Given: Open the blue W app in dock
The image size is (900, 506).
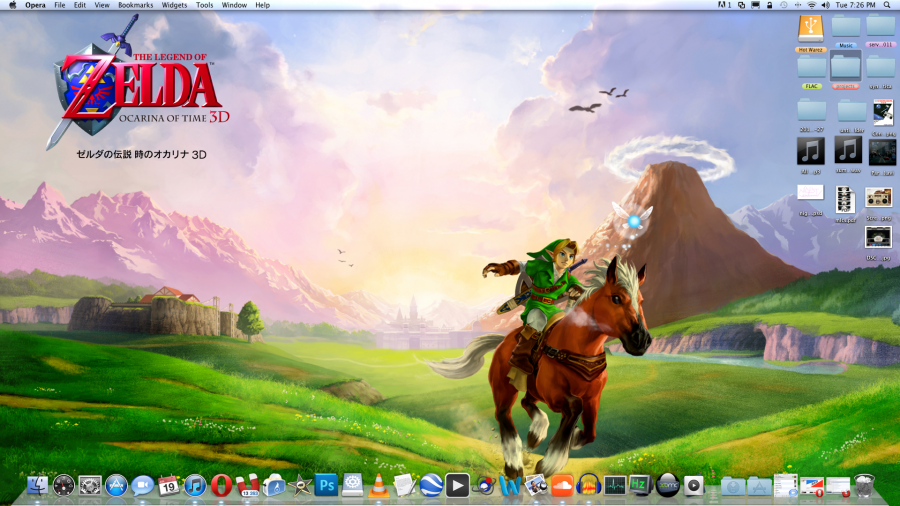Looking at the screenshot, I should click(509, 486).
